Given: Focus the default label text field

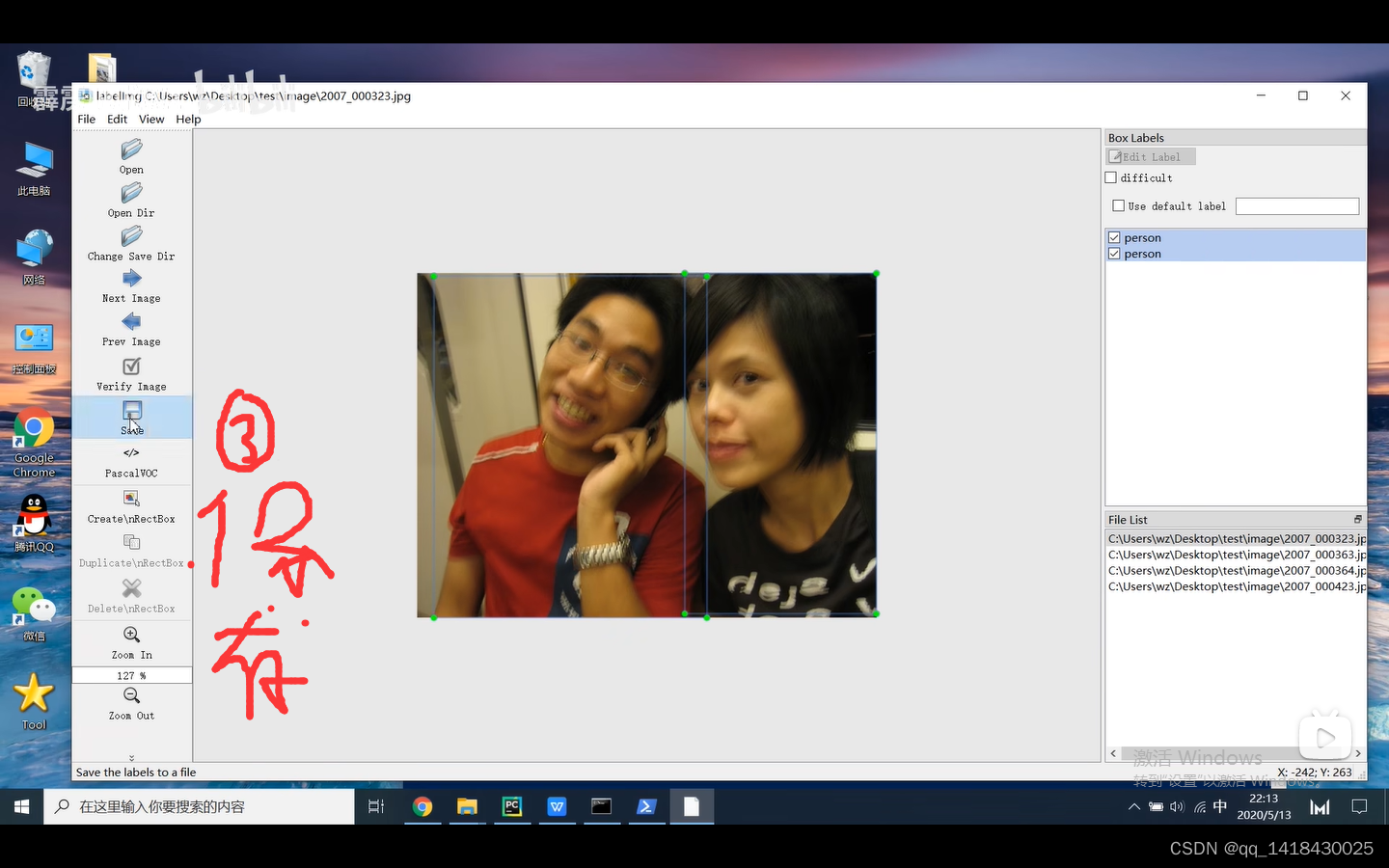Looking at the screenshot, I should (1297, 206).
